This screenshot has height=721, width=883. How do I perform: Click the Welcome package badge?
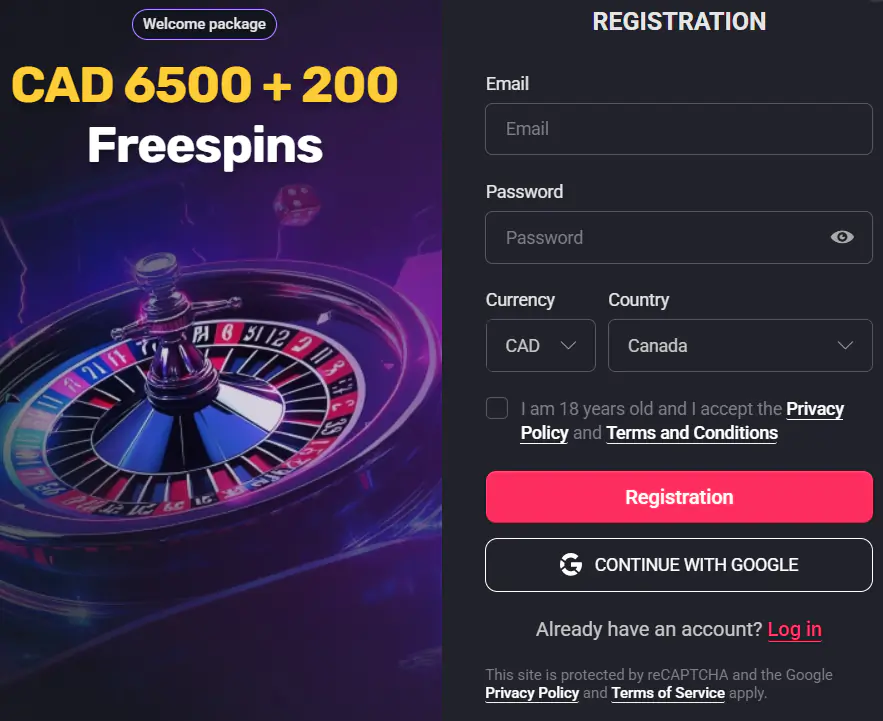click(x=204, y=24)
